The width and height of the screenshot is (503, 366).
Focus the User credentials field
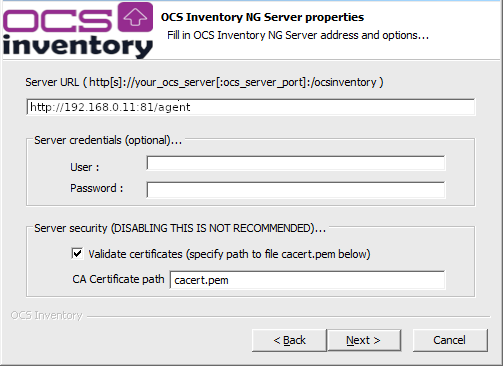coord(296,164)
